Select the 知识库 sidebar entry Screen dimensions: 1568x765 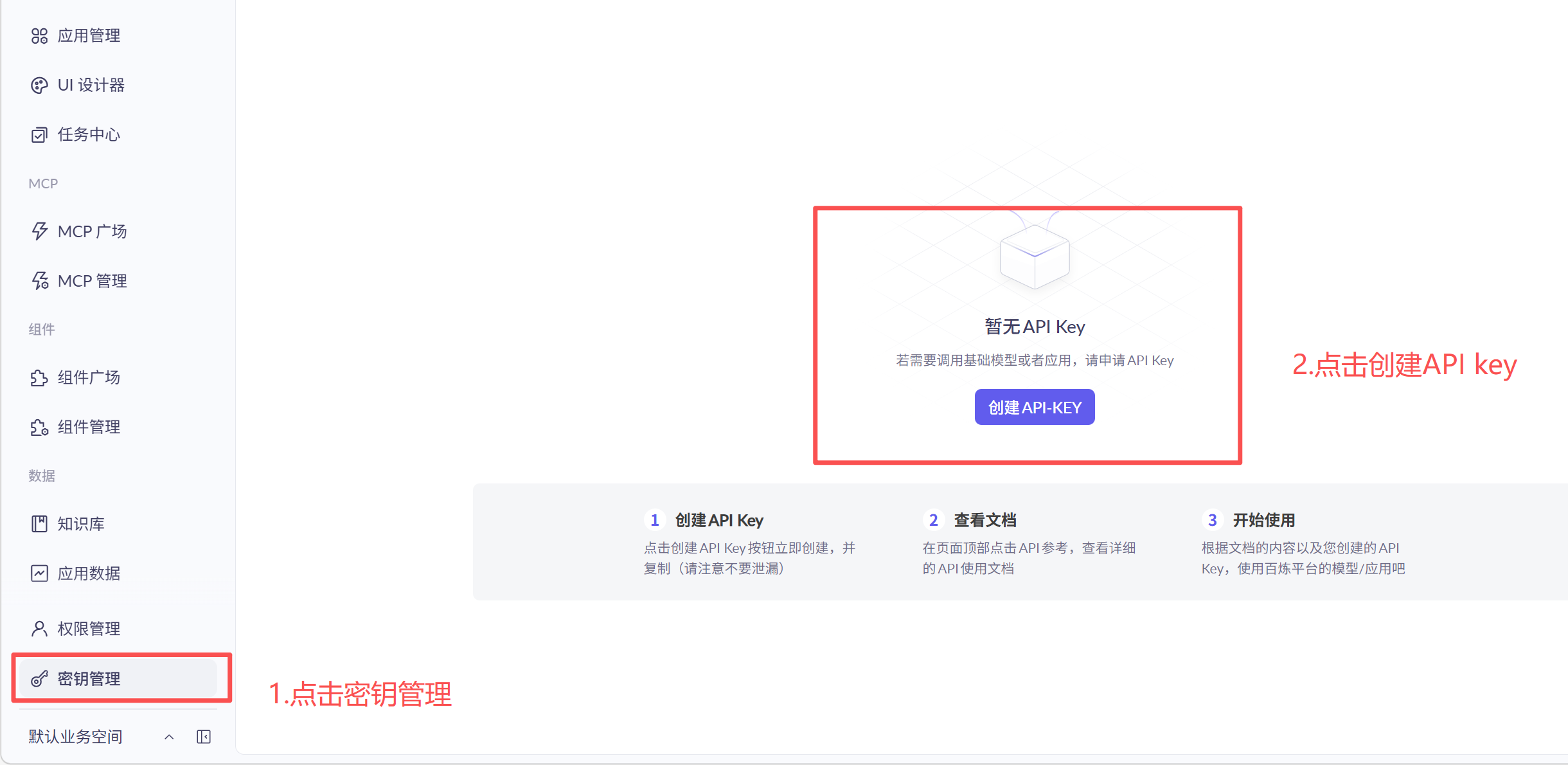click(x=81, y=524)
